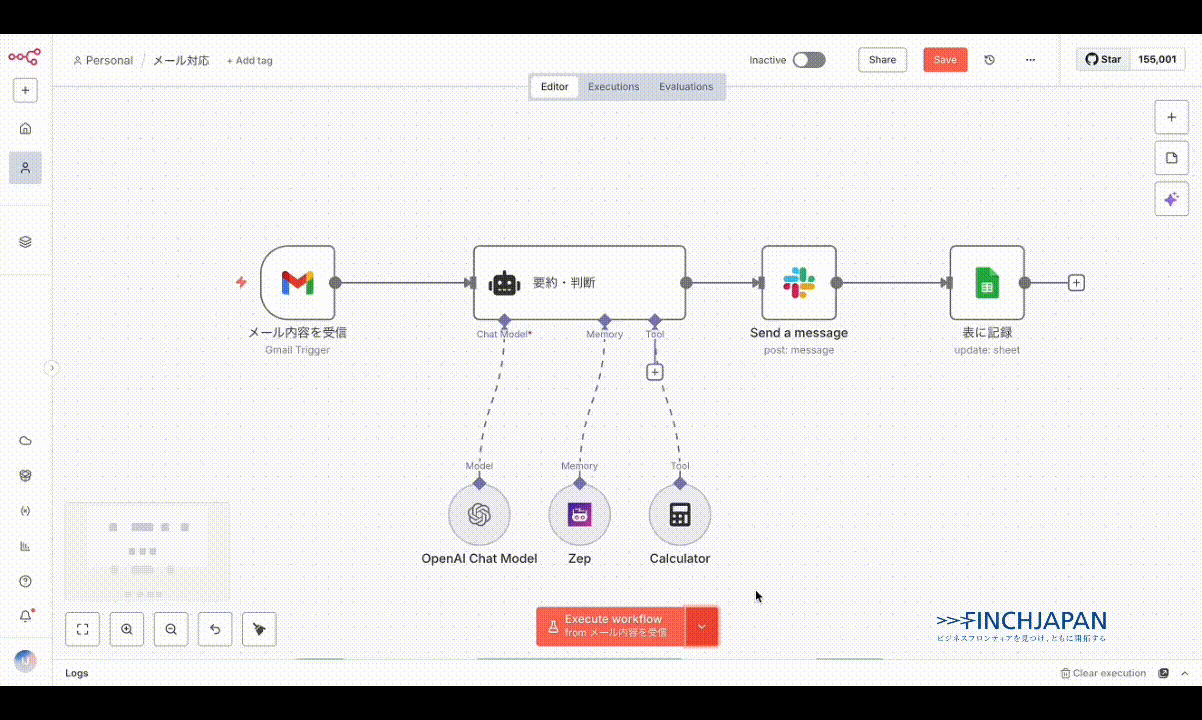Viewport: 1202px width, 720px height.
Task: Toggle the workflow Inactive switch
Action: [x=809, y=60]
